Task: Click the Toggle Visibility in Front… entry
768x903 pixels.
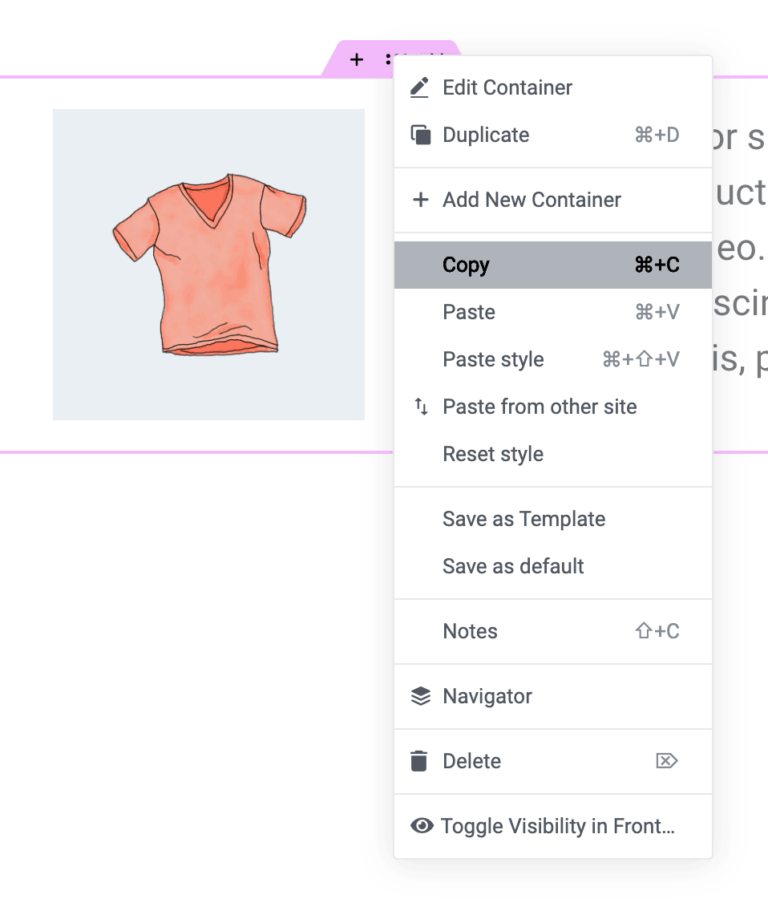Action: click(558, 826)
